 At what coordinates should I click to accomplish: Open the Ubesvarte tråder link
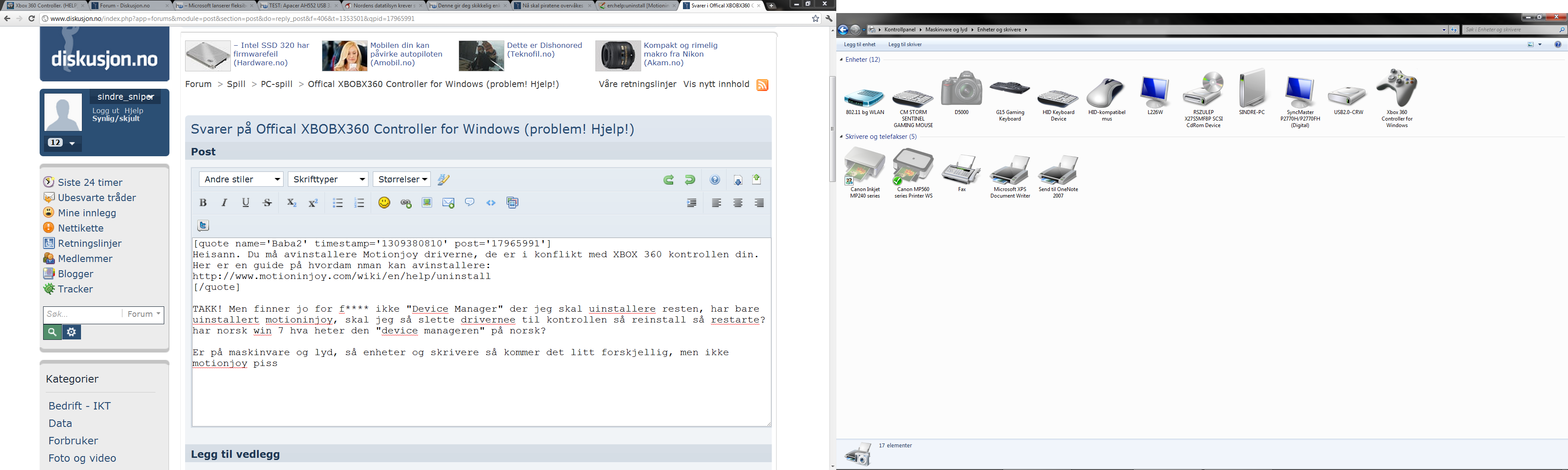tap(97, 198)
